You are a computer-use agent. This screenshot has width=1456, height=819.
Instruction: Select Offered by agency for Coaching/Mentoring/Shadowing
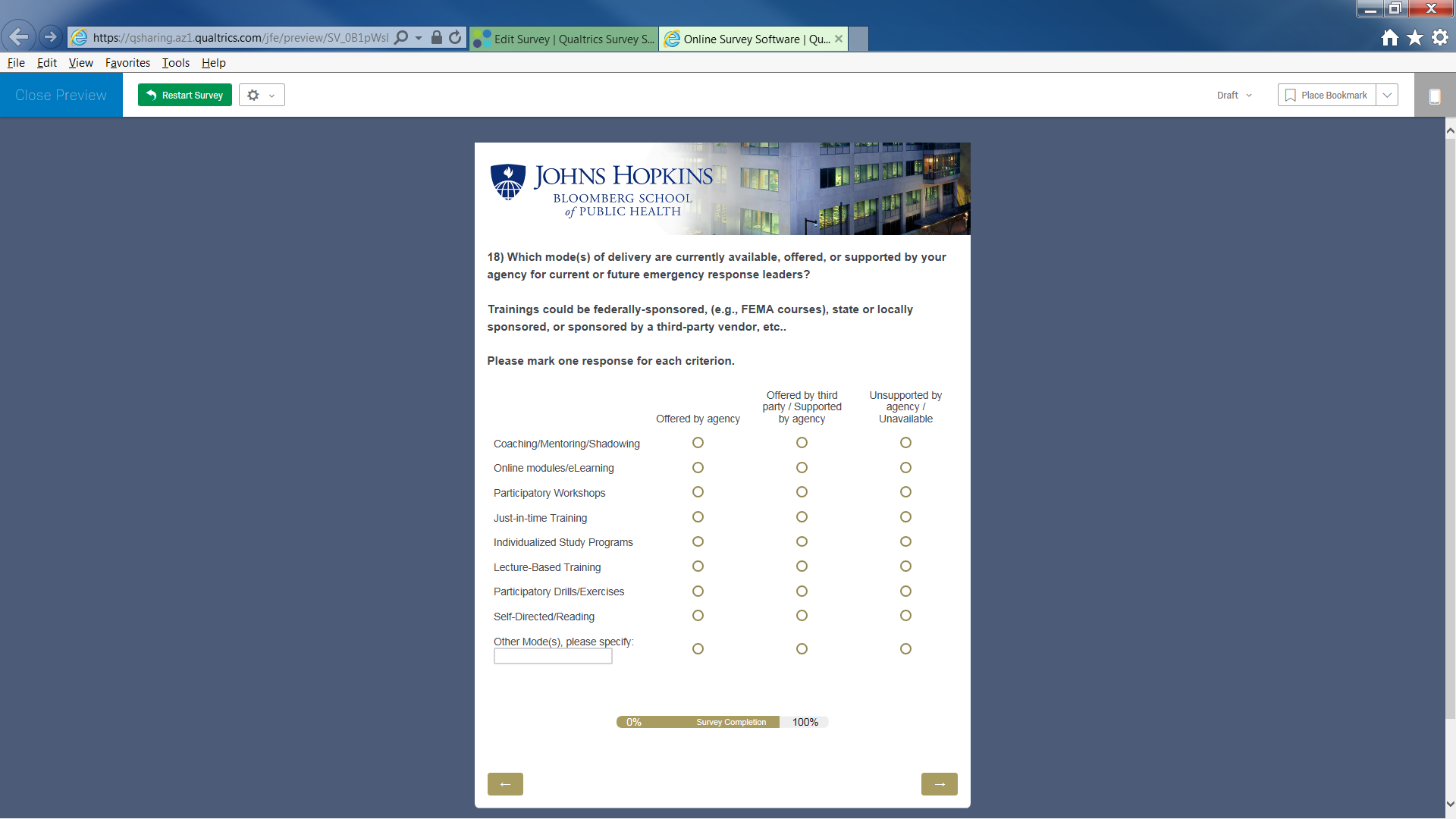698,443
